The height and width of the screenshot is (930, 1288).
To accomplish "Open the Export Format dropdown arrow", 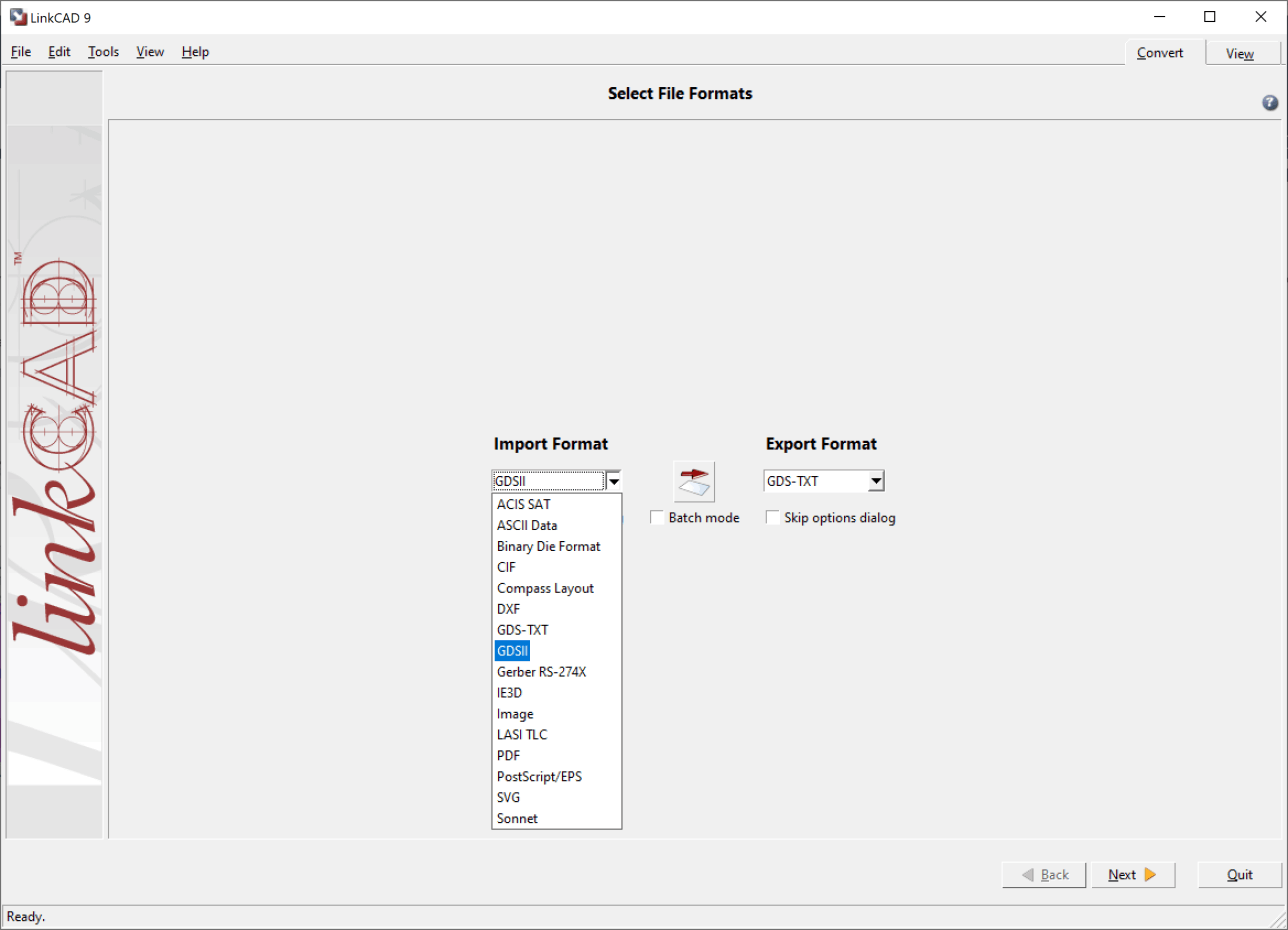I will (x=876, y=481).
